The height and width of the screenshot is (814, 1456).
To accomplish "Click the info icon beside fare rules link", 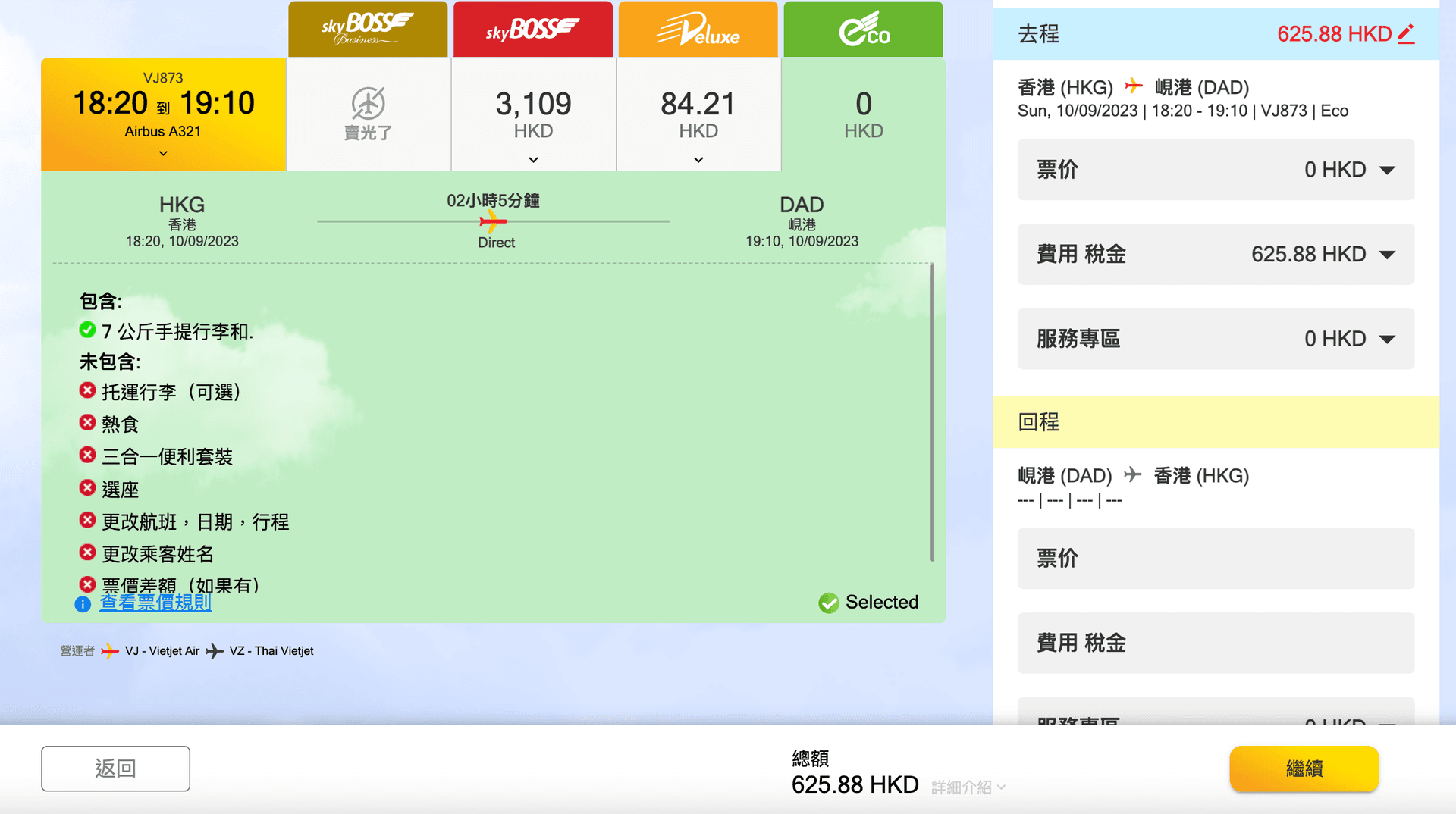I will pyautogui.click(x=83, y=604).
